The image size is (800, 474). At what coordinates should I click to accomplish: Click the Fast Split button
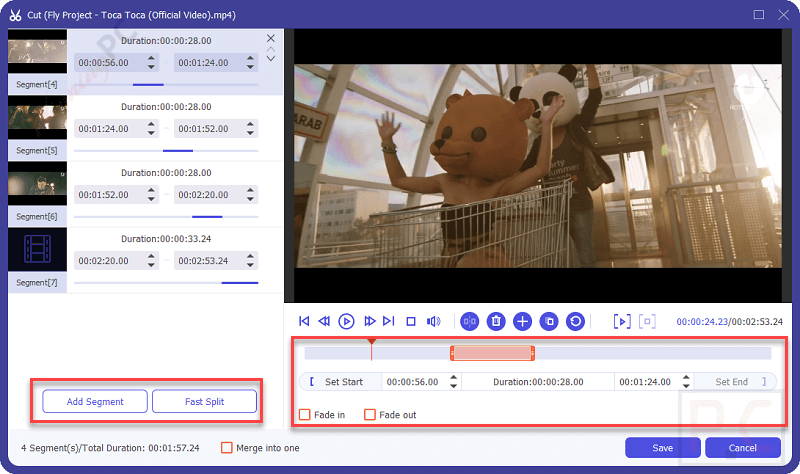(204, 402)
